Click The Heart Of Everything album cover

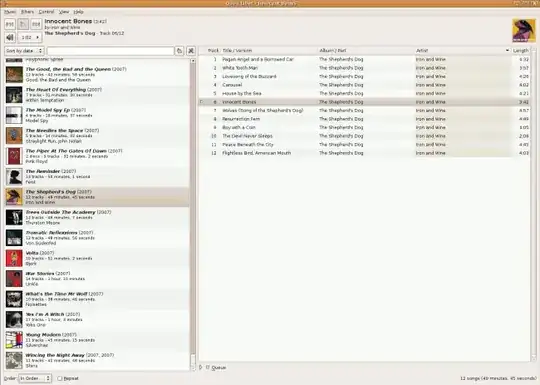coord(14,95)
